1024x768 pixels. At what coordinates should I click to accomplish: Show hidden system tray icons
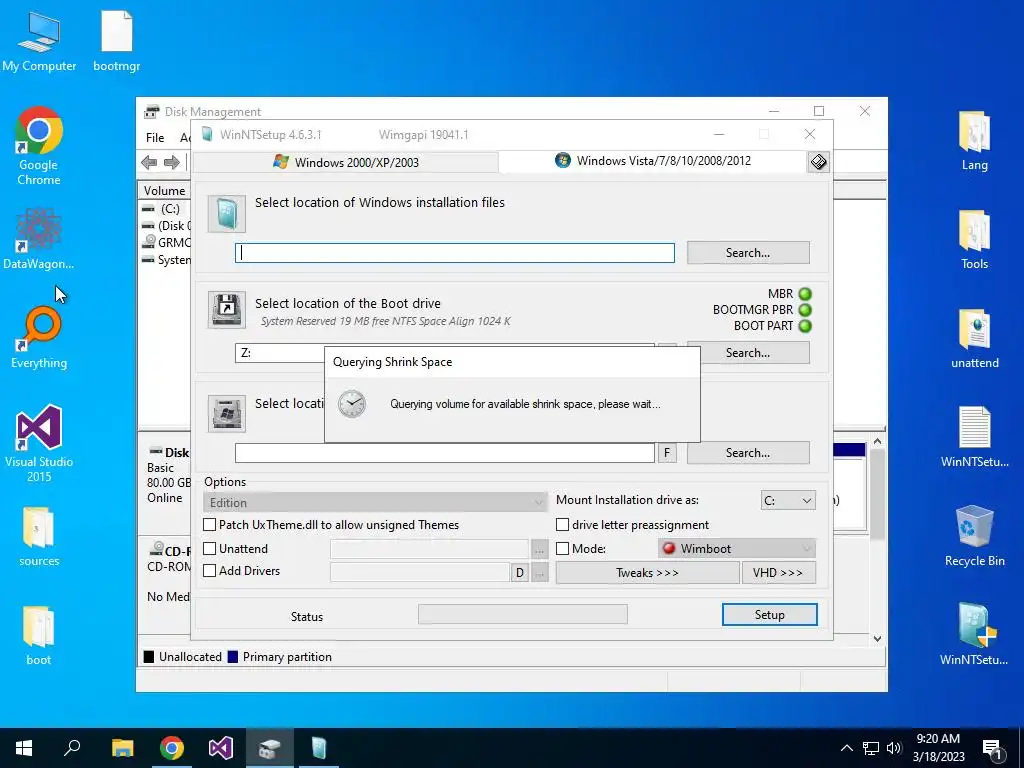coord(846,748)
